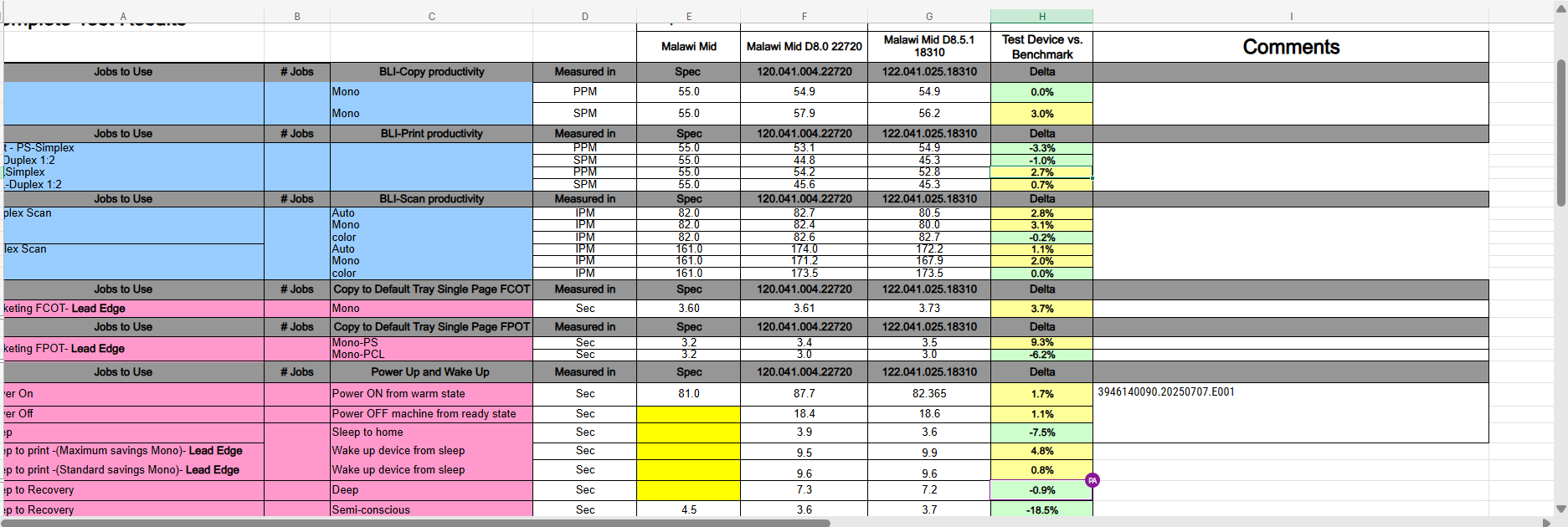Screen dimensions: 1568x527
Task: Select the Comments header cell
Action: (x=1291, y=47)
